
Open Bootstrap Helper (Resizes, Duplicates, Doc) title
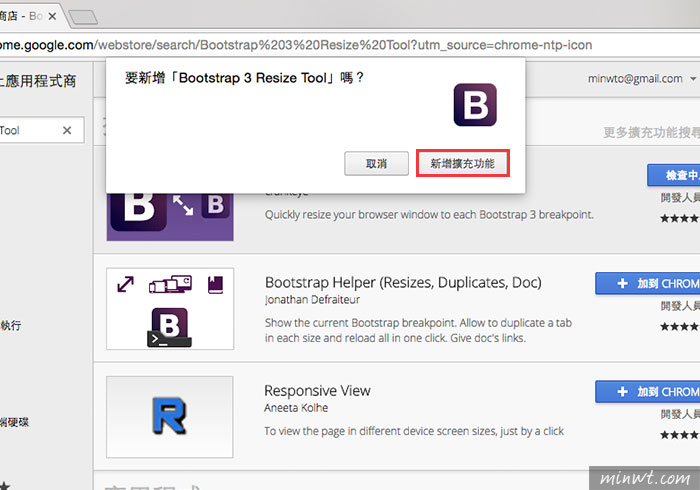403,282
